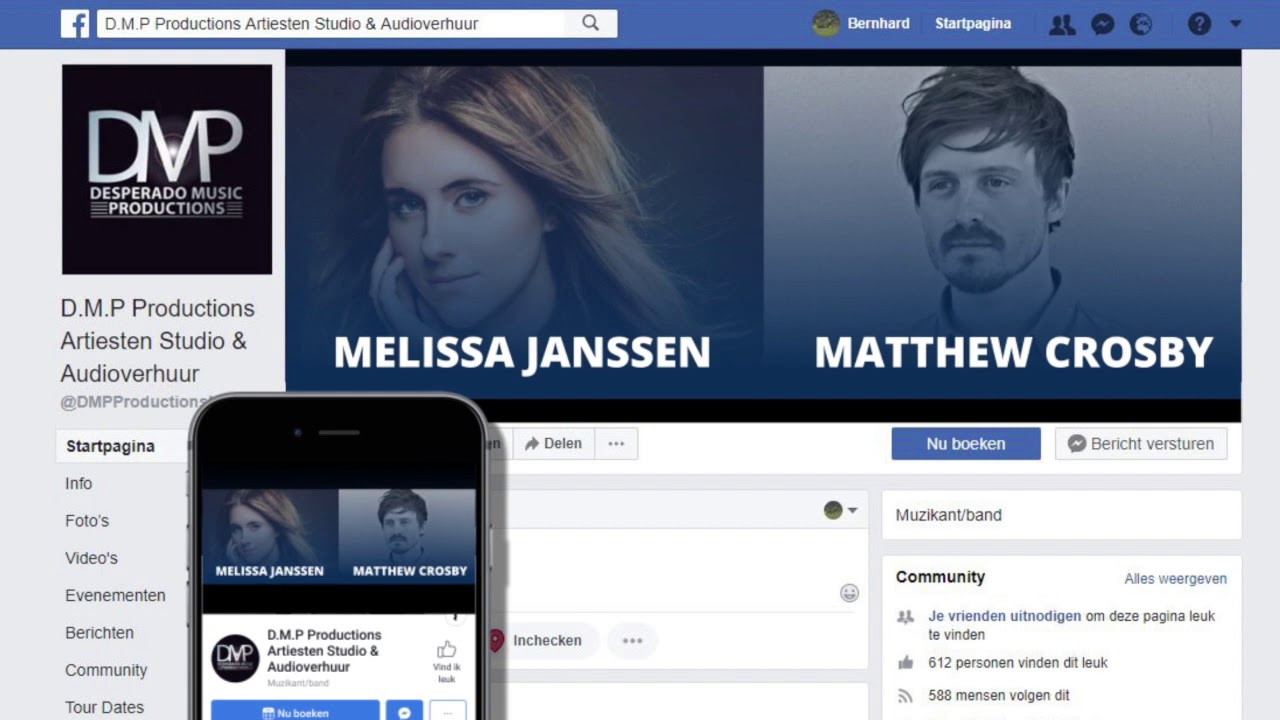Image resolution: width=1280 pixels, height=720 pixels.
Task: Click the Facebook logo icon
Action: (x=75, y=23)
